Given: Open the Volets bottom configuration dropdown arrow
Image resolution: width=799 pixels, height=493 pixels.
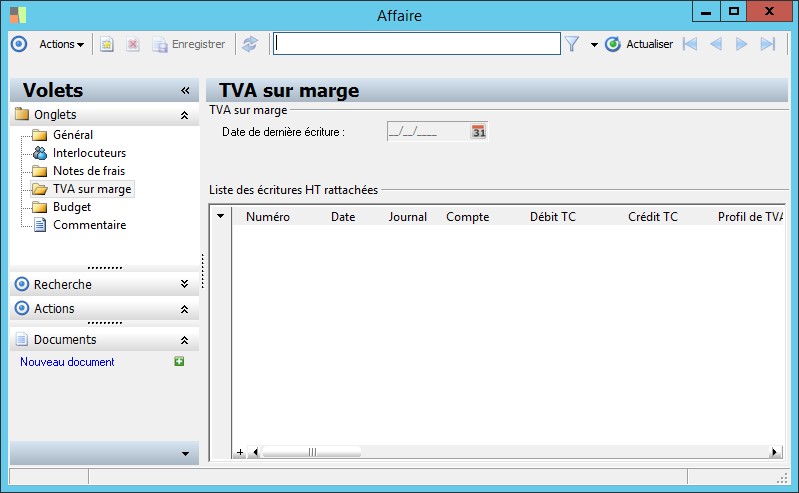Looking at the screenshot, I should (185, 454).
